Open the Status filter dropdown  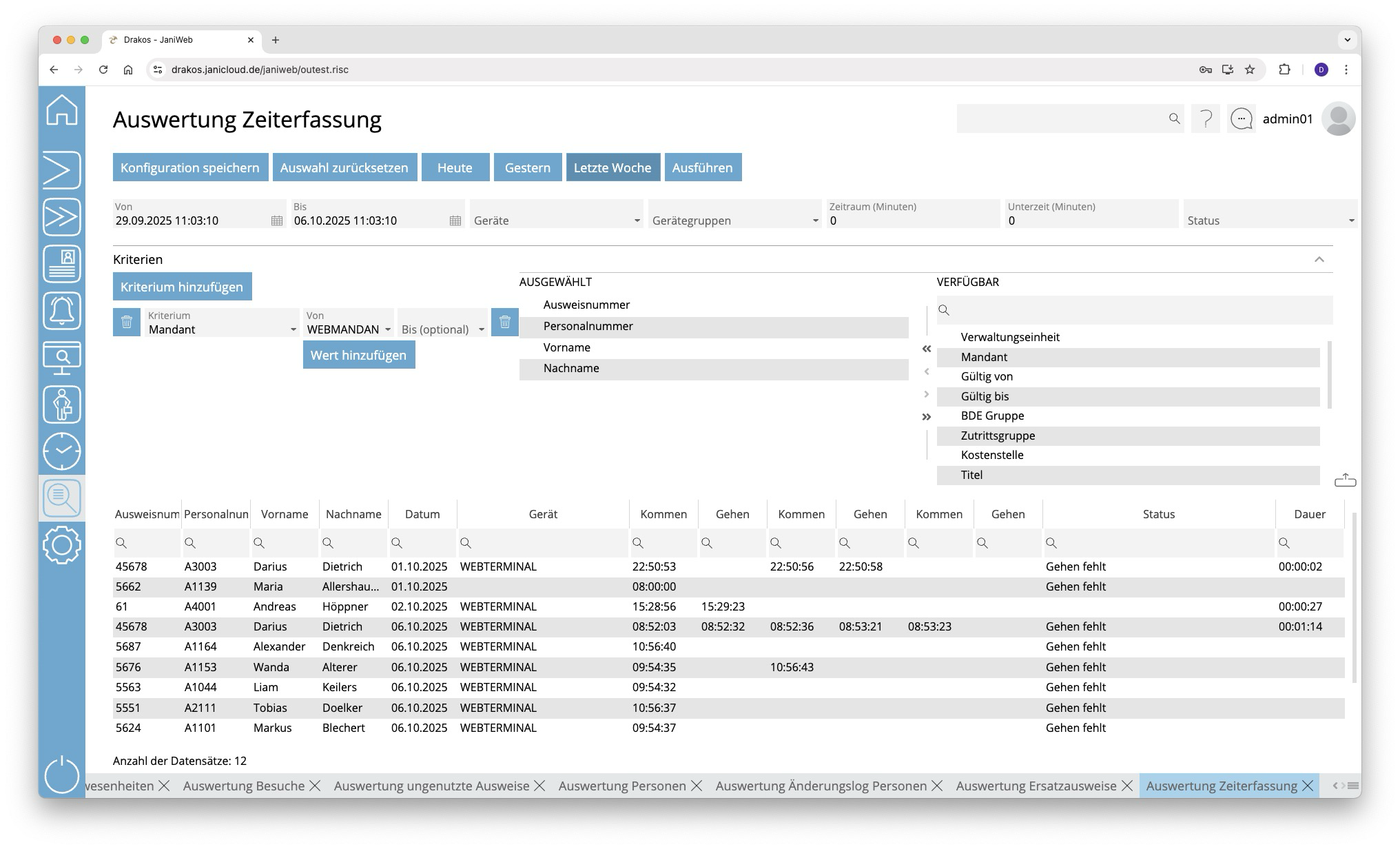click(x=1350, y=221)
